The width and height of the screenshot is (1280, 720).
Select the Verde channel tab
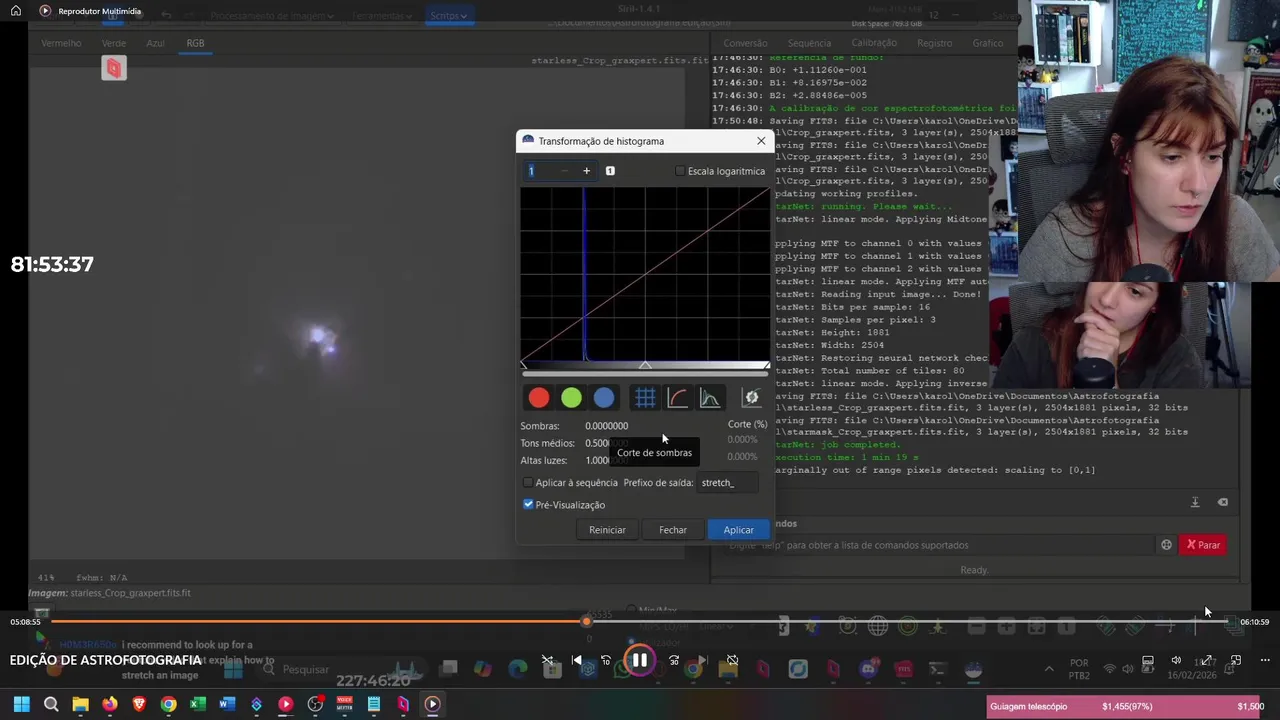point(114,43)
